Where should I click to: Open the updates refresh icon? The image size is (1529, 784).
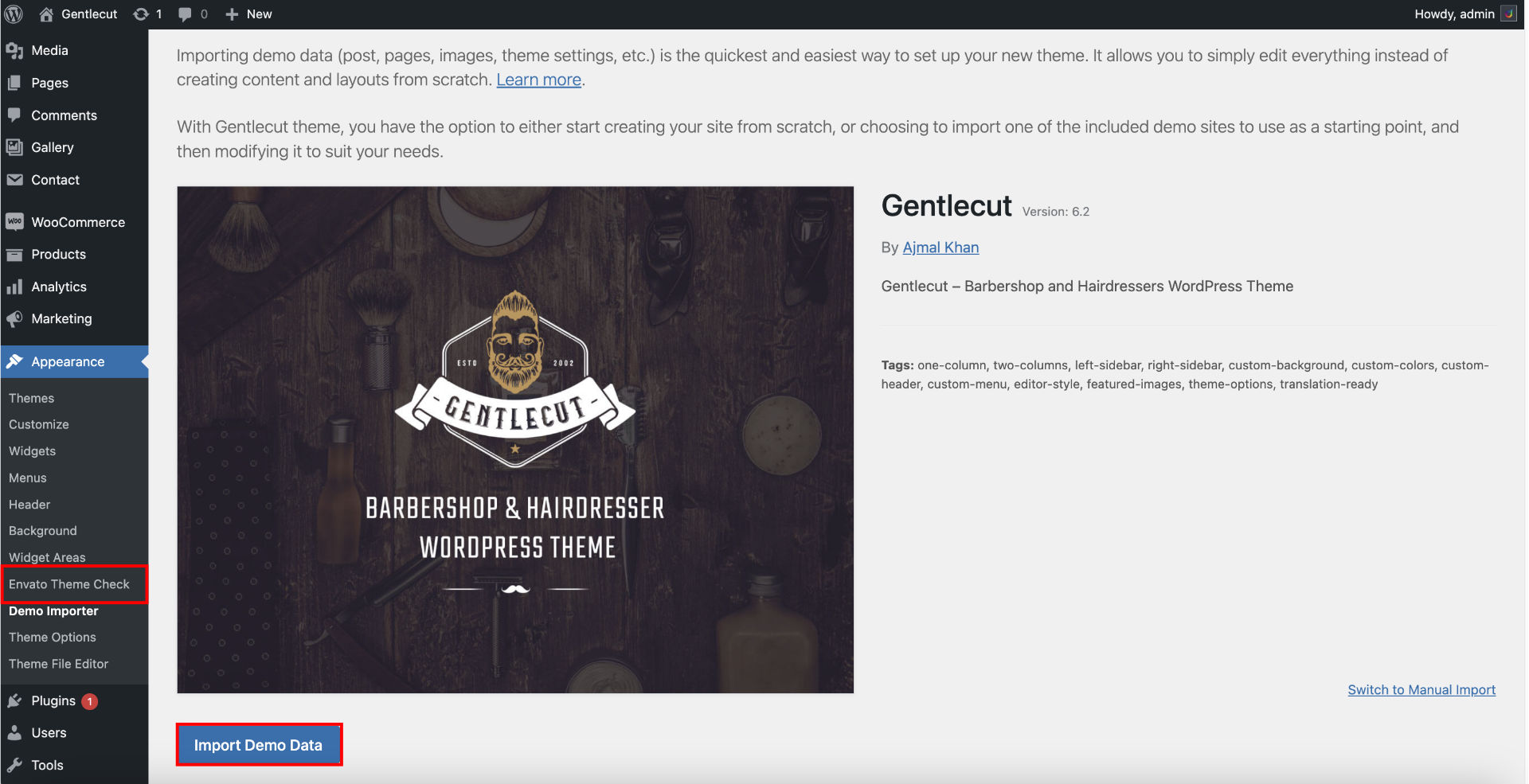(141, 14)
